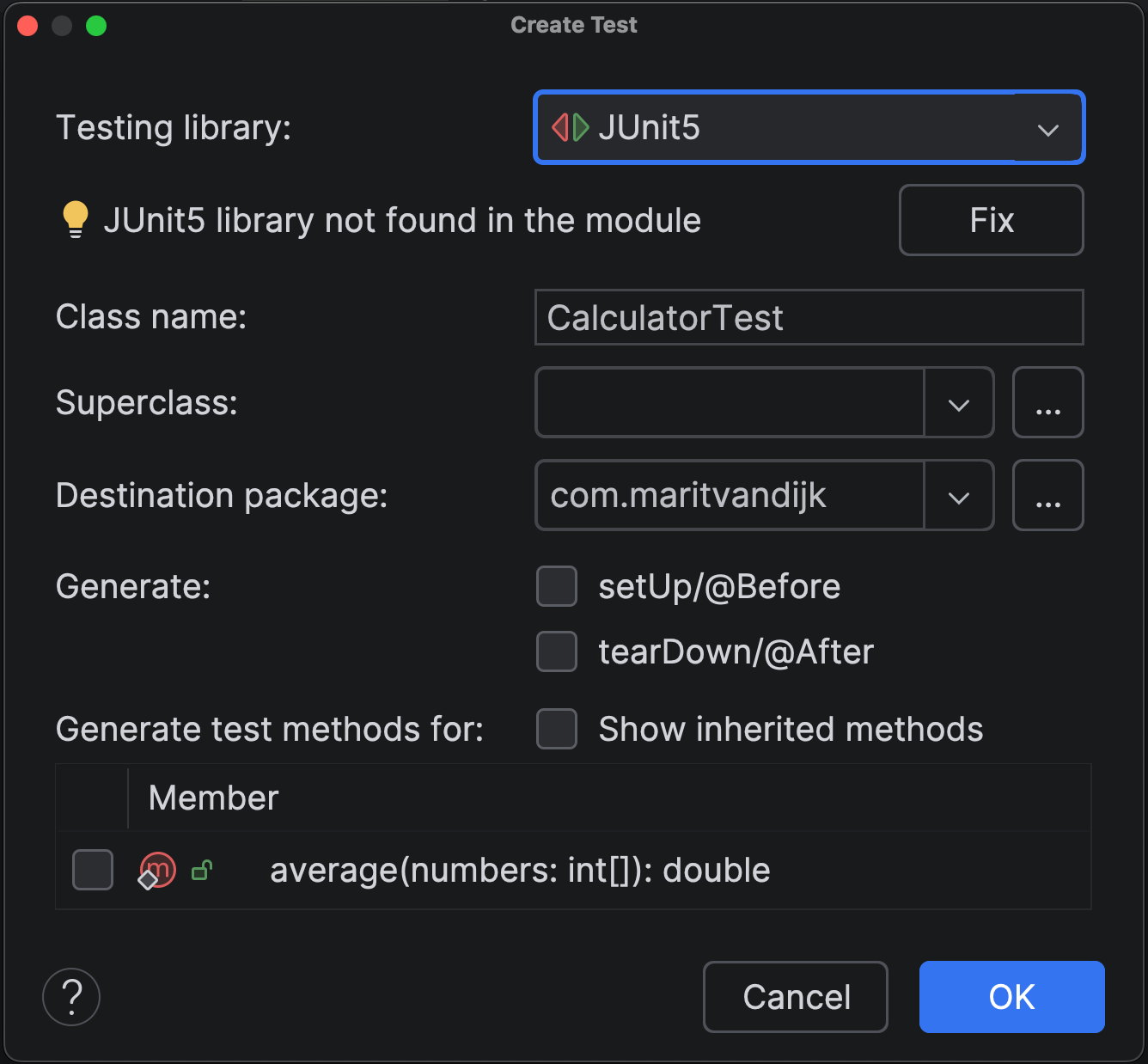The height and width of the screenshot is (1064, 1148).
Task: Toggle Show inherited methods checkbox
Action: [557, 729]
